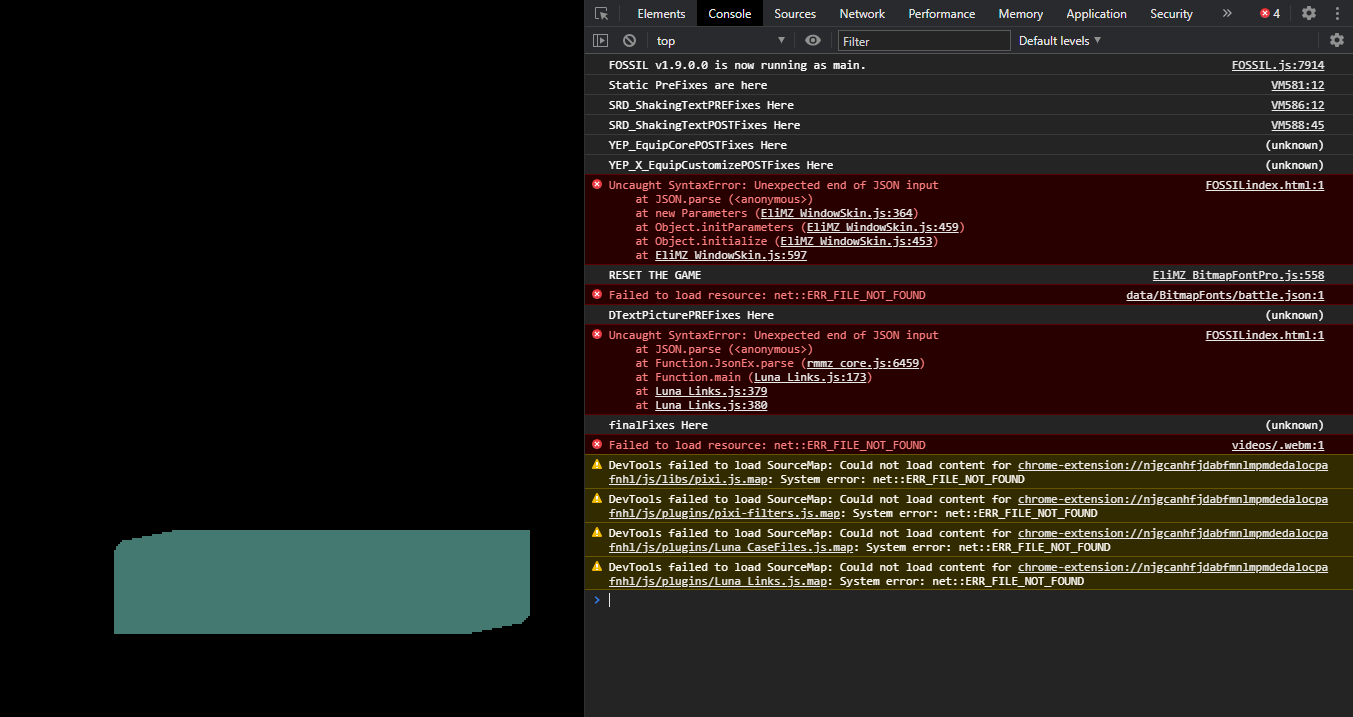
Task: Select the 'FOSSIL v1.9.0.0 is now running' message
Action: (737, 65)
